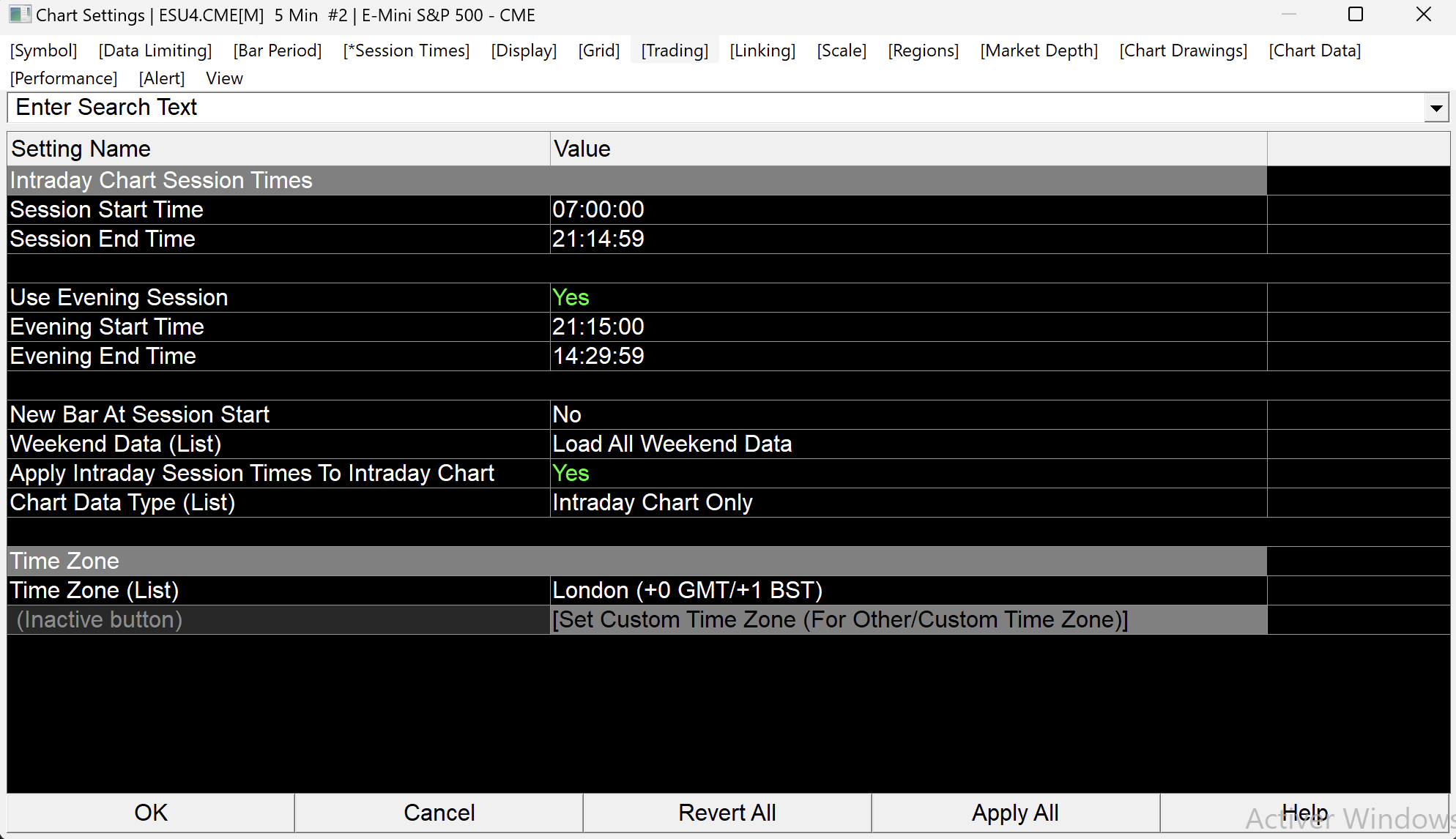
Task: Go to the [Chart Drawings] tab
Action: 1183,51
